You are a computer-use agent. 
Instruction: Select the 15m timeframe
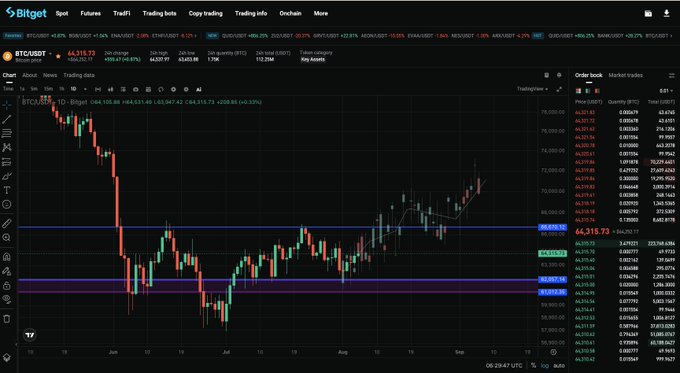(x=48, y=89)
